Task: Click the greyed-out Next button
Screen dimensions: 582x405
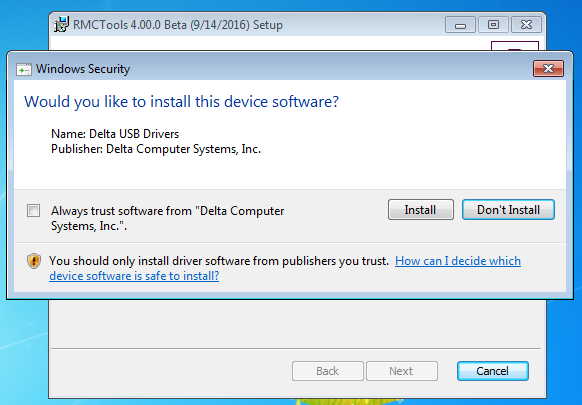Action: tap(402, 371)
